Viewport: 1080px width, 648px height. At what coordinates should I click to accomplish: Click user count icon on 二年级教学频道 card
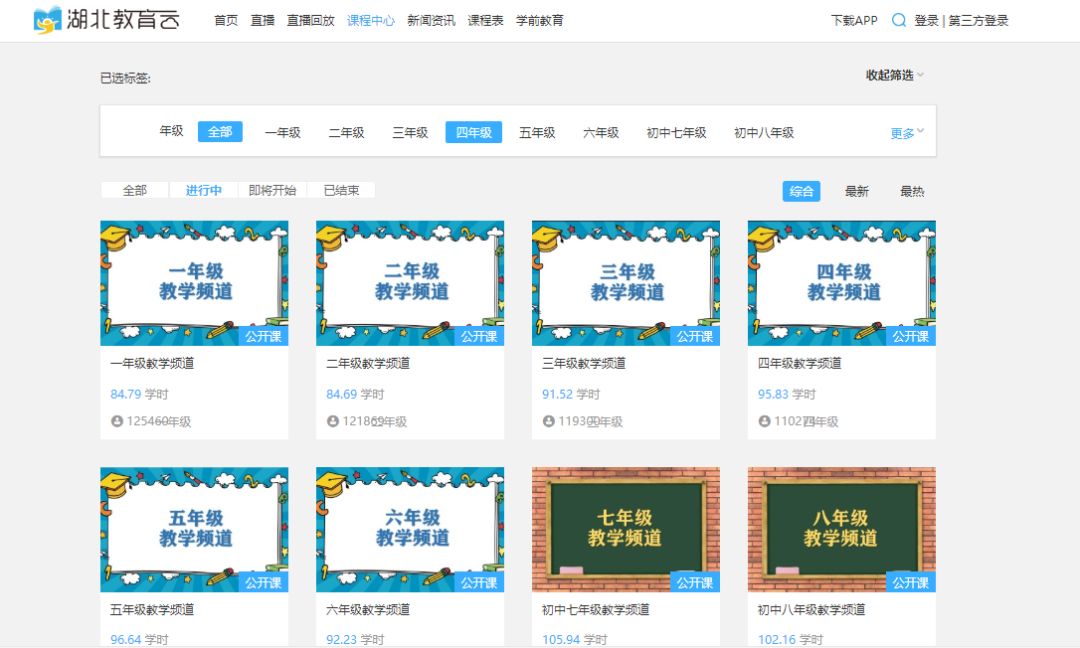pyautogui.click(x=333, y=421)
